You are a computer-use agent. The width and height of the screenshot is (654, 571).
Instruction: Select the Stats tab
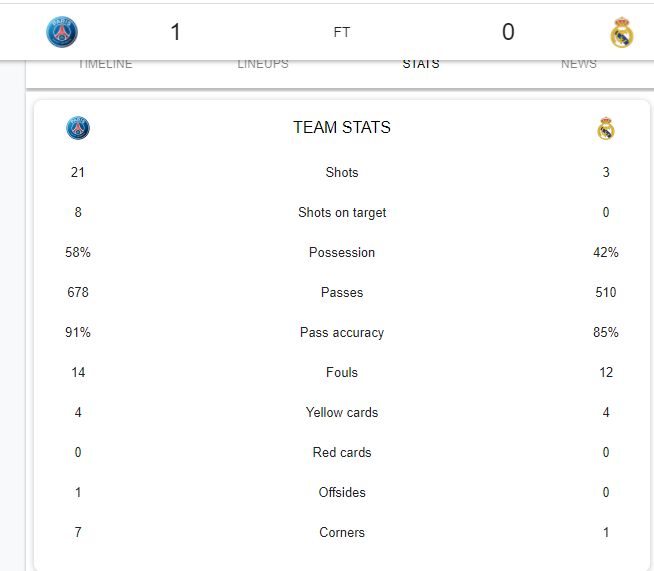pos(421,64)
